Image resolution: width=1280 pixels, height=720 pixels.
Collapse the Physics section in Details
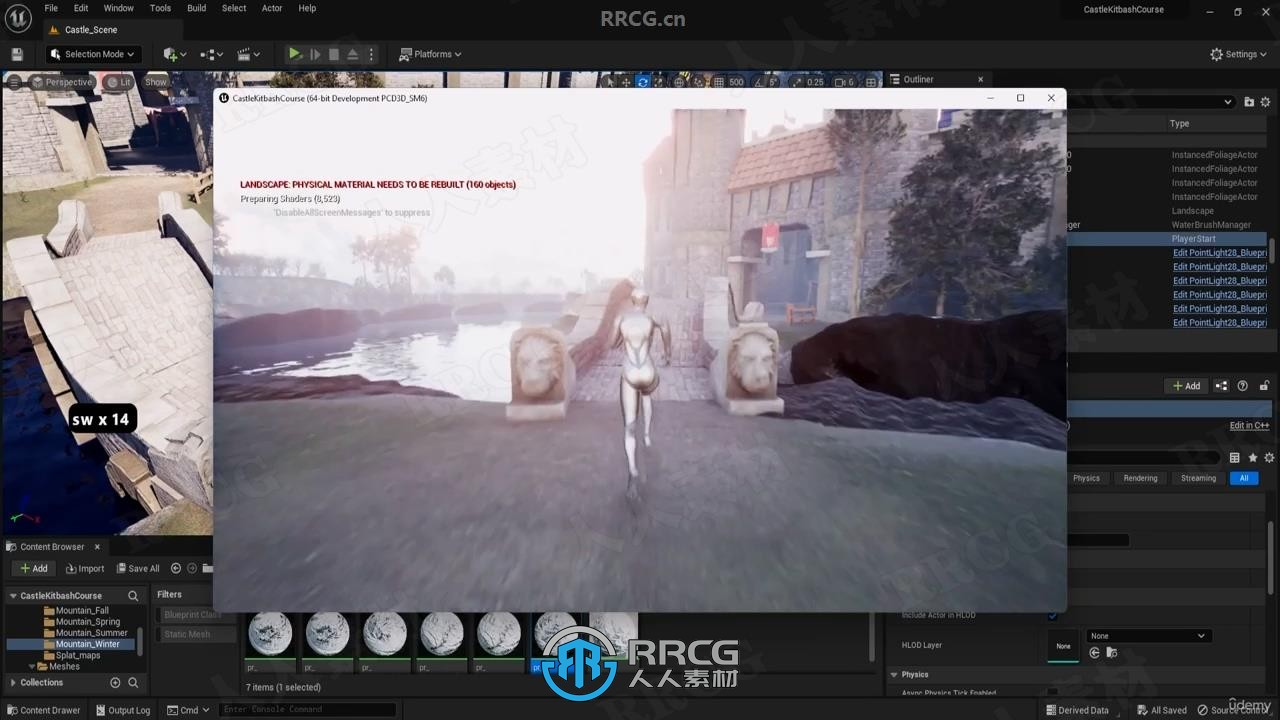click(x=893, y=675)
